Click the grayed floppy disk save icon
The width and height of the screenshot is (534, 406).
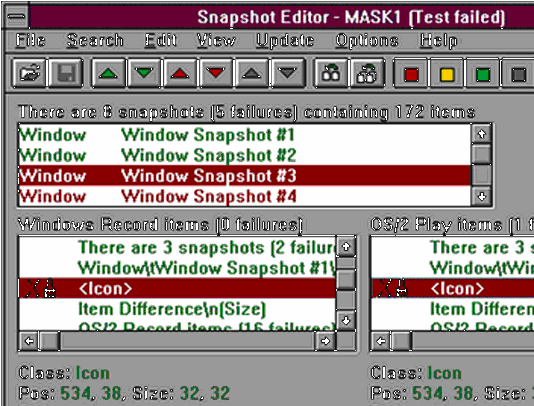coord(66,74)
